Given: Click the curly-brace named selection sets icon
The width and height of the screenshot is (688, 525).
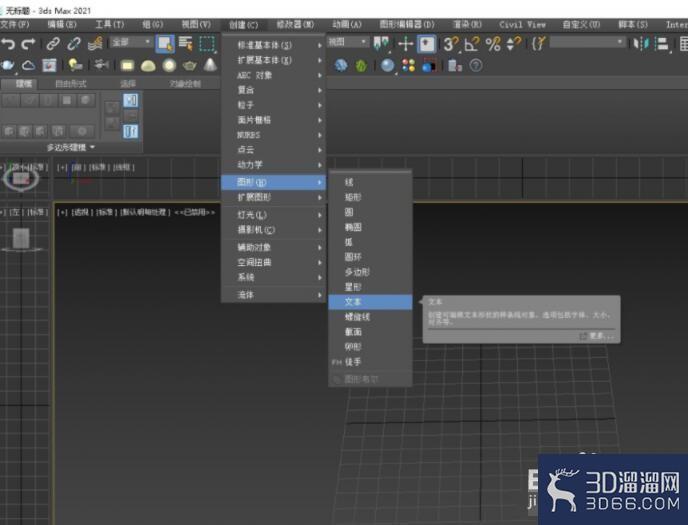Looking at the screenshot, I should pyautogui.click(x=539, y=44).
